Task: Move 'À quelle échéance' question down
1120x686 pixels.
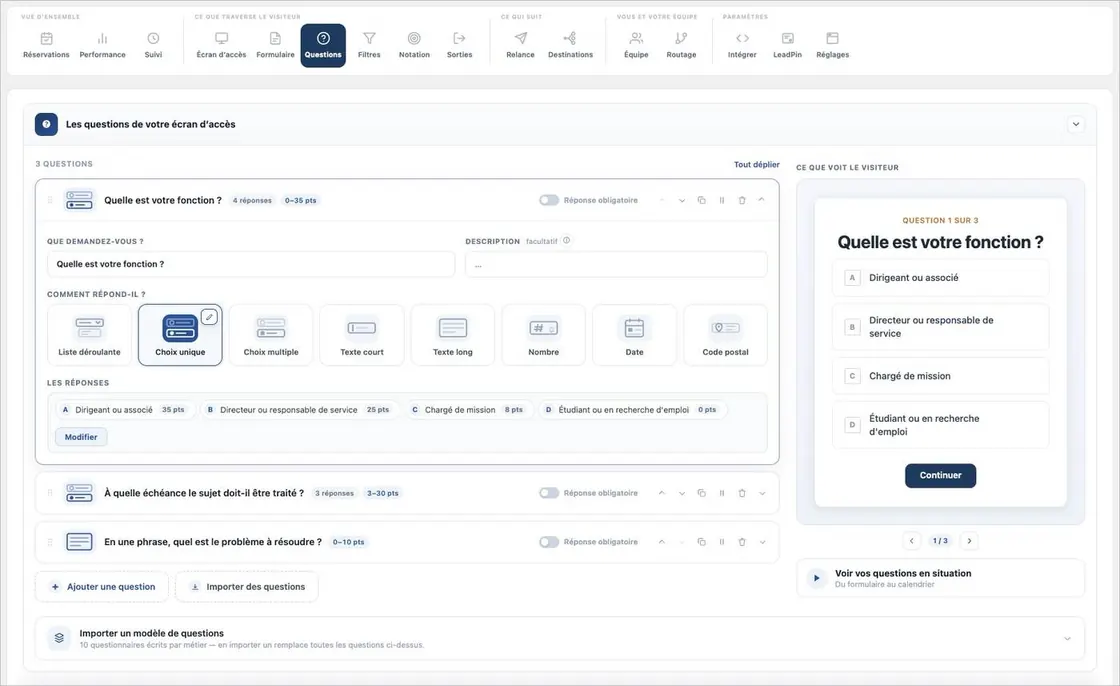Action: pos(681,493)
